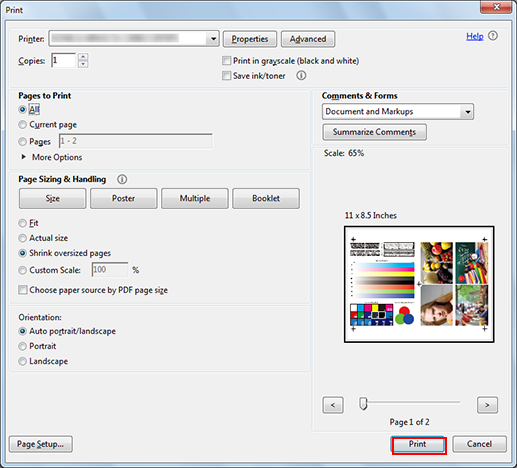Open the Help link
The height and width of the screenshot is (468, 517).
pos(475,36)
